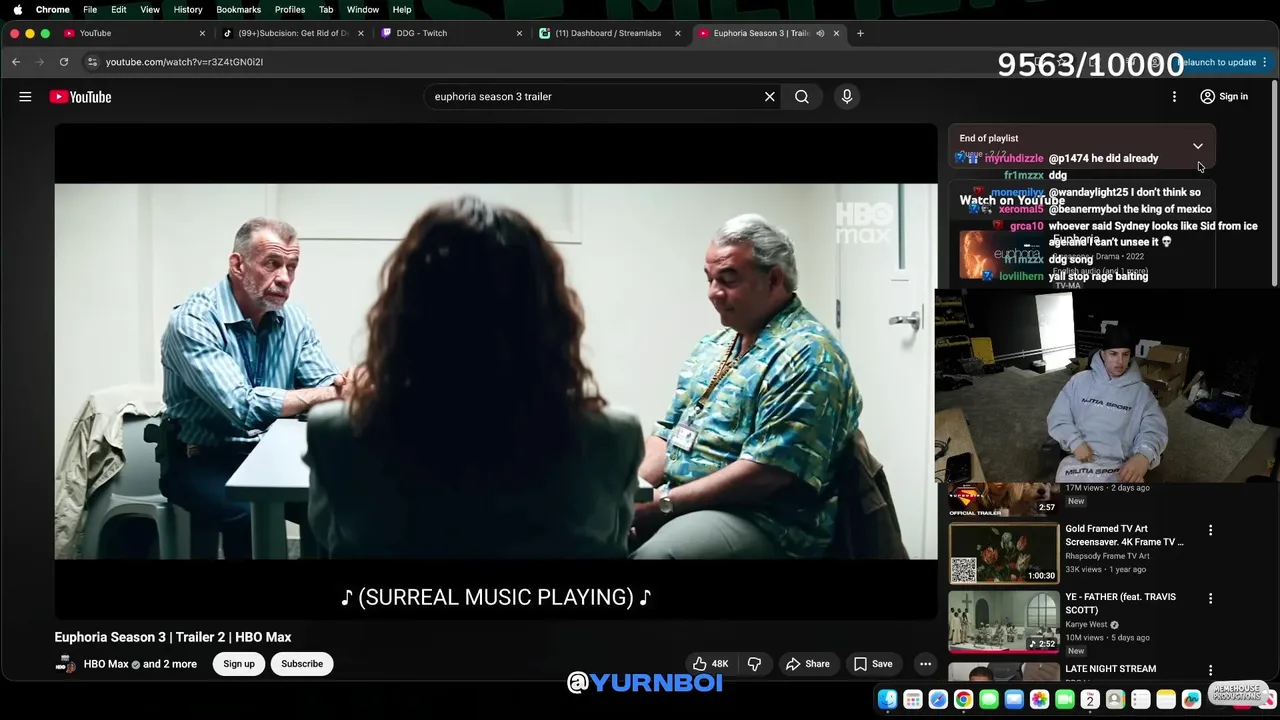Open FaceTime from the Dock
The image size is (1280, 720).
pyautogui.click(x=1065, y=700)
